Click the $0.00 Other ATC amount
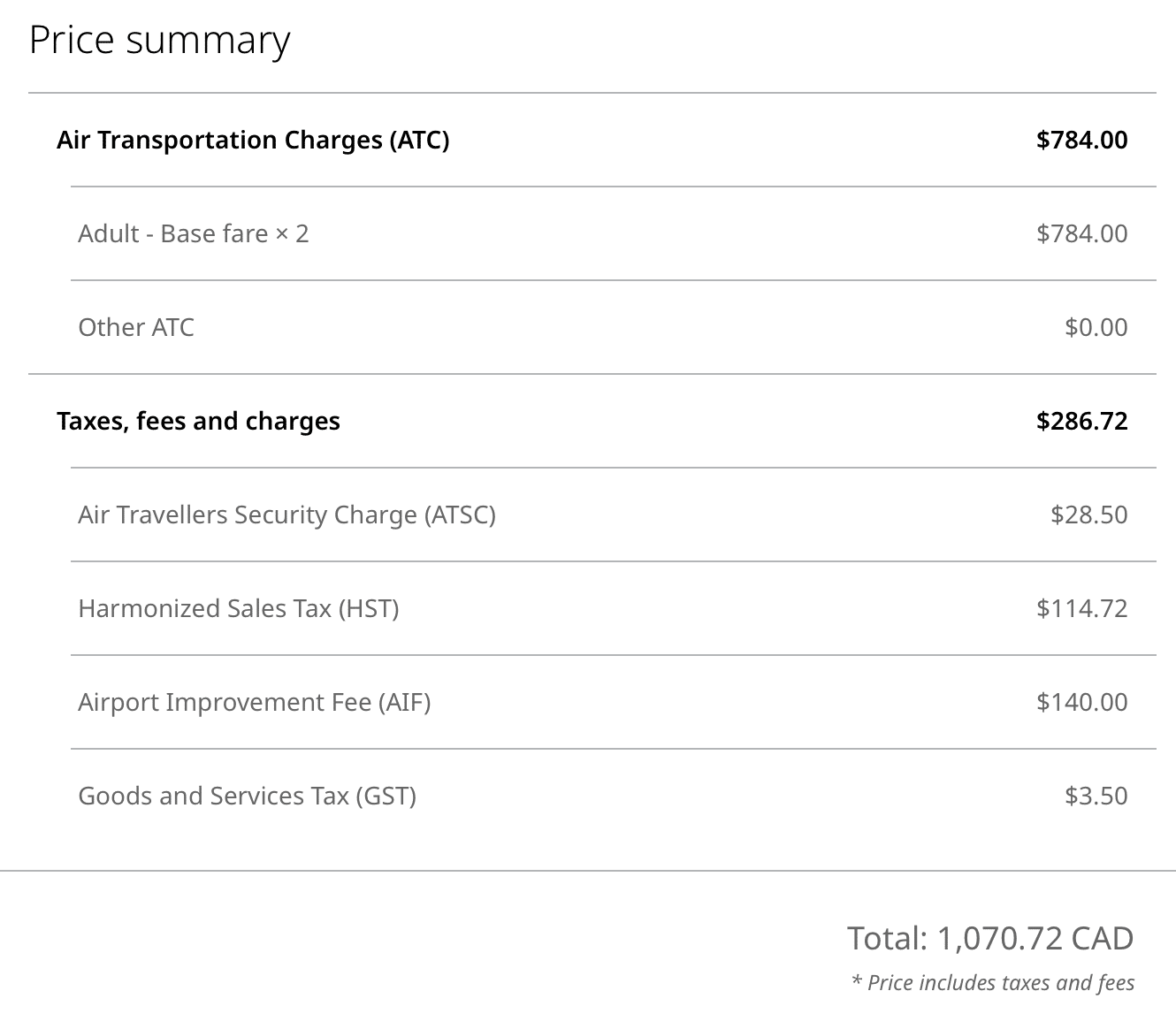This screenshot has width=1176, height=1014. point(1096,328)
